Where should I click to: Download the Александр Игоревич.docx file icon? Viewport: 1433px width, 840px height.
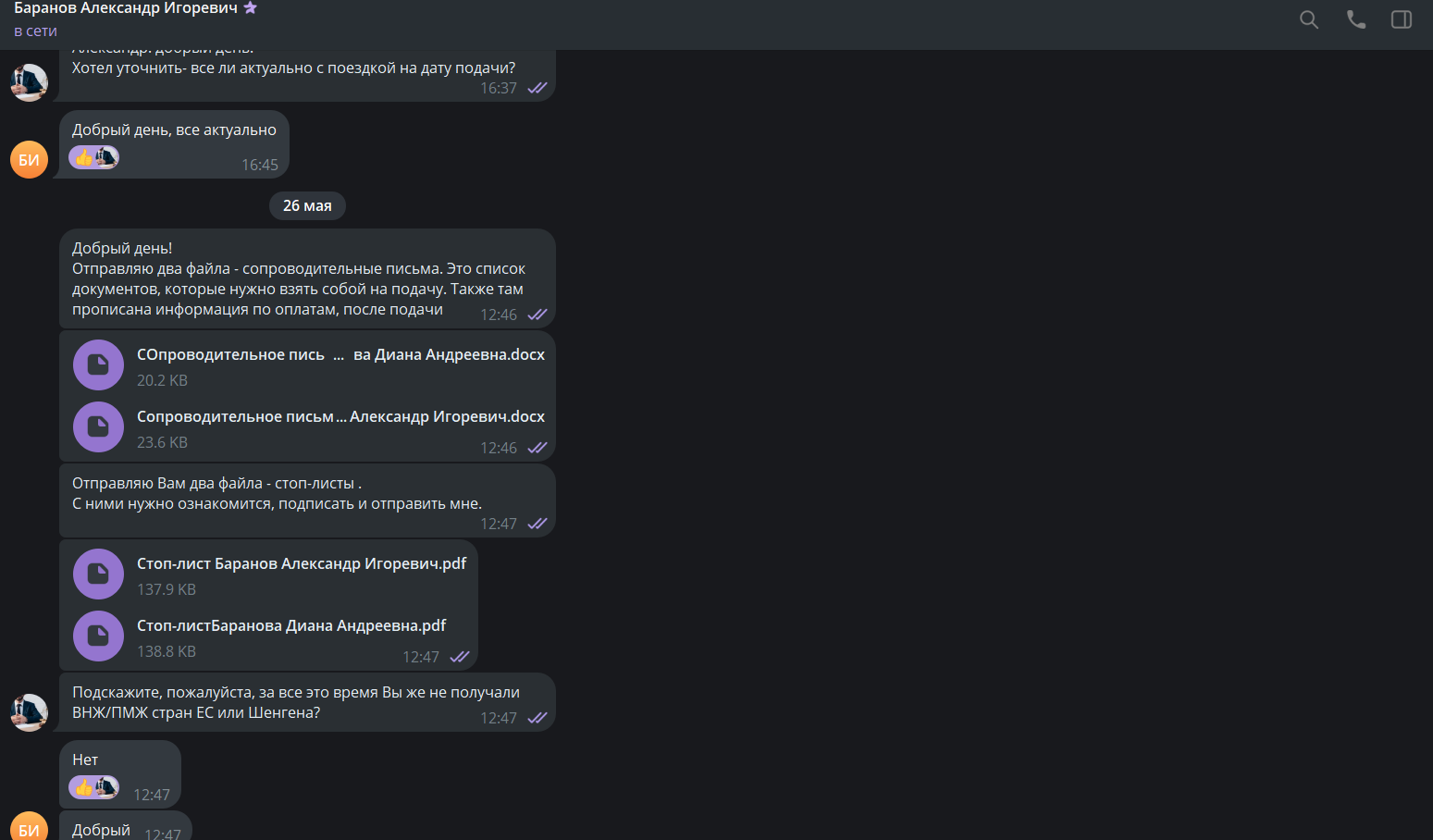click(98, 426)
